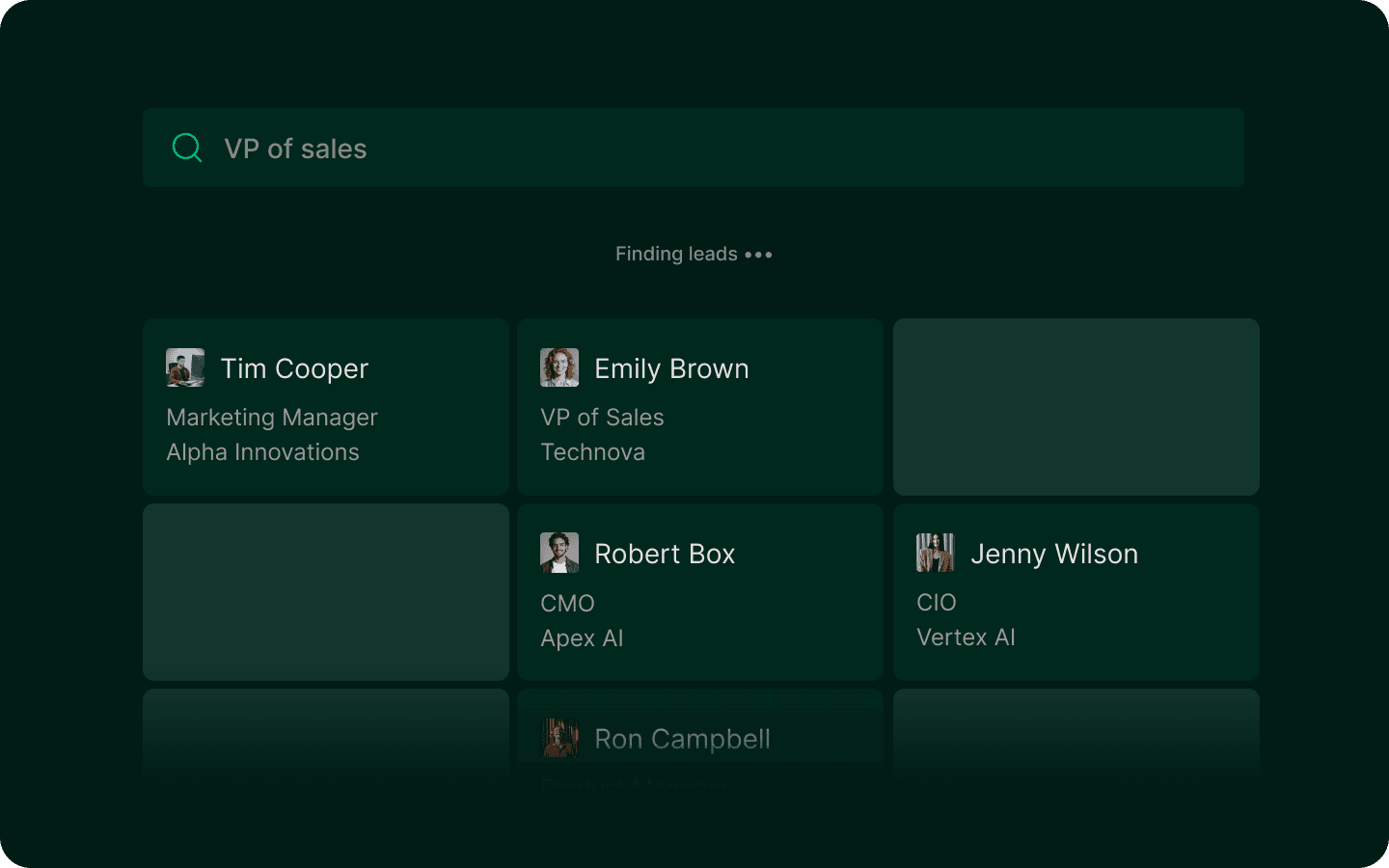Click the 'Alpha Innovations' company name
1389x868 pixels.
click(262, 452)
